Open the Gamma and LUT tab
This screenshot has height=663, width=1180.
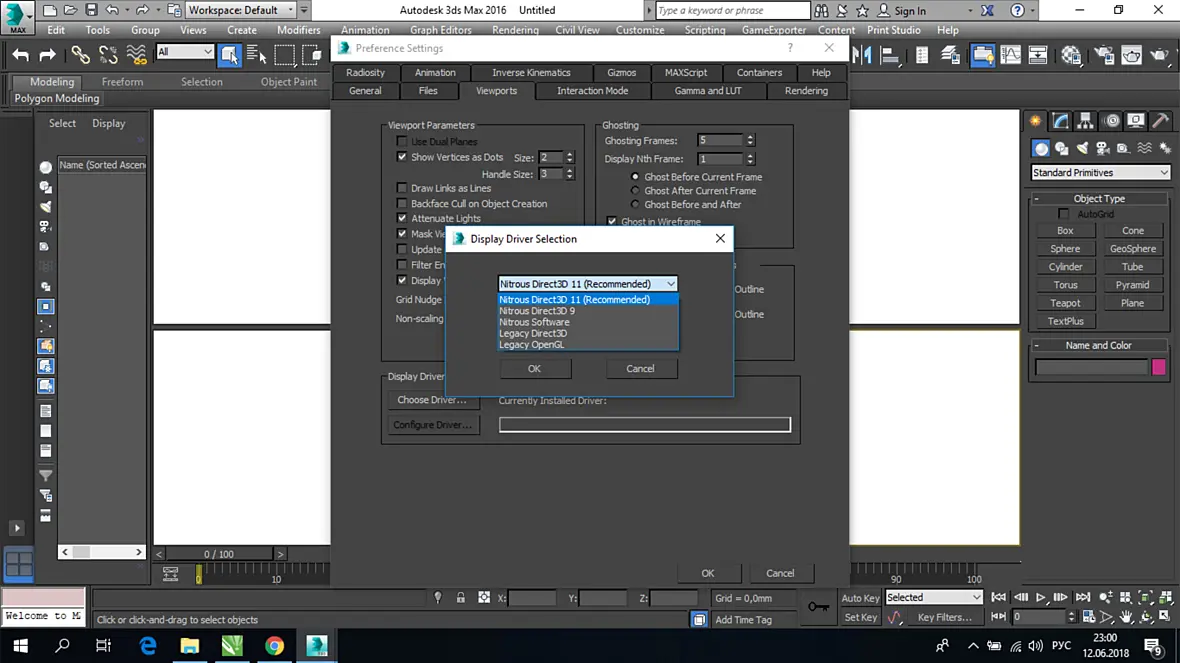(708, 90)
